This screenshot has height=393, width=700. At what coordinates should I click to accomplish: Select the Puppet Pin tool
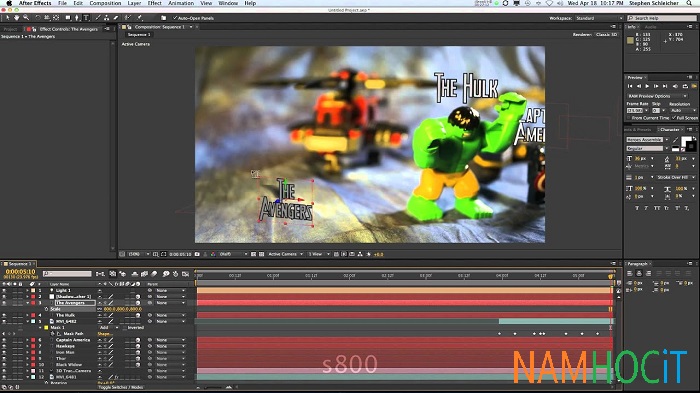click(x=140, y=18)
